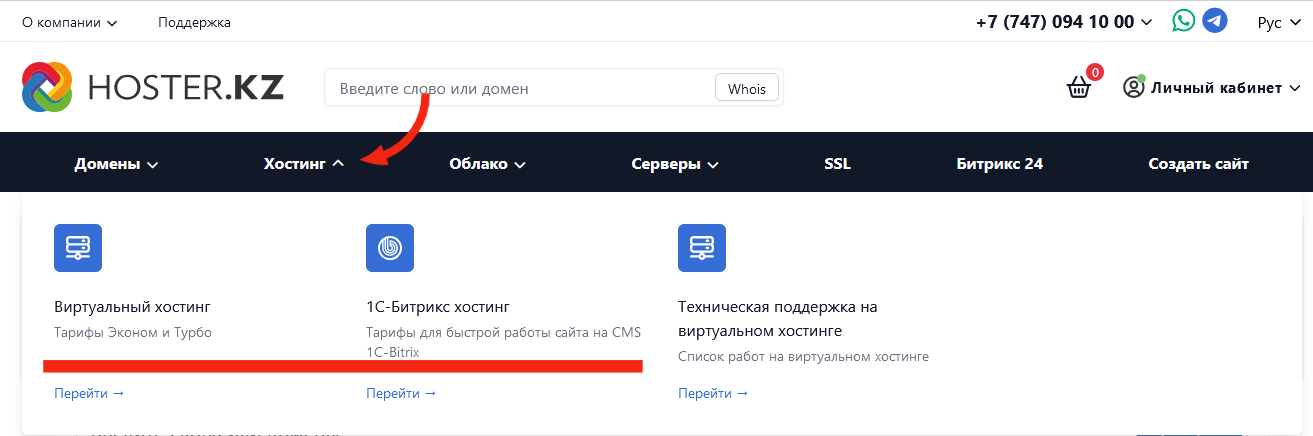
Task: Click the Техническая поддержка server icon
Action: 702,248
